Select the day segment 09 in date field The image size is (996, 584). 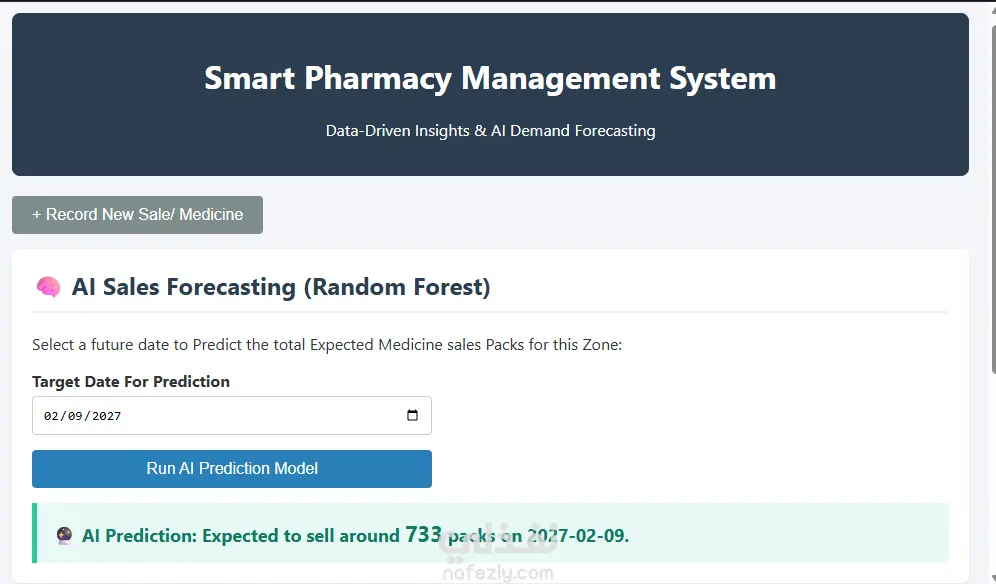point(75,416)
